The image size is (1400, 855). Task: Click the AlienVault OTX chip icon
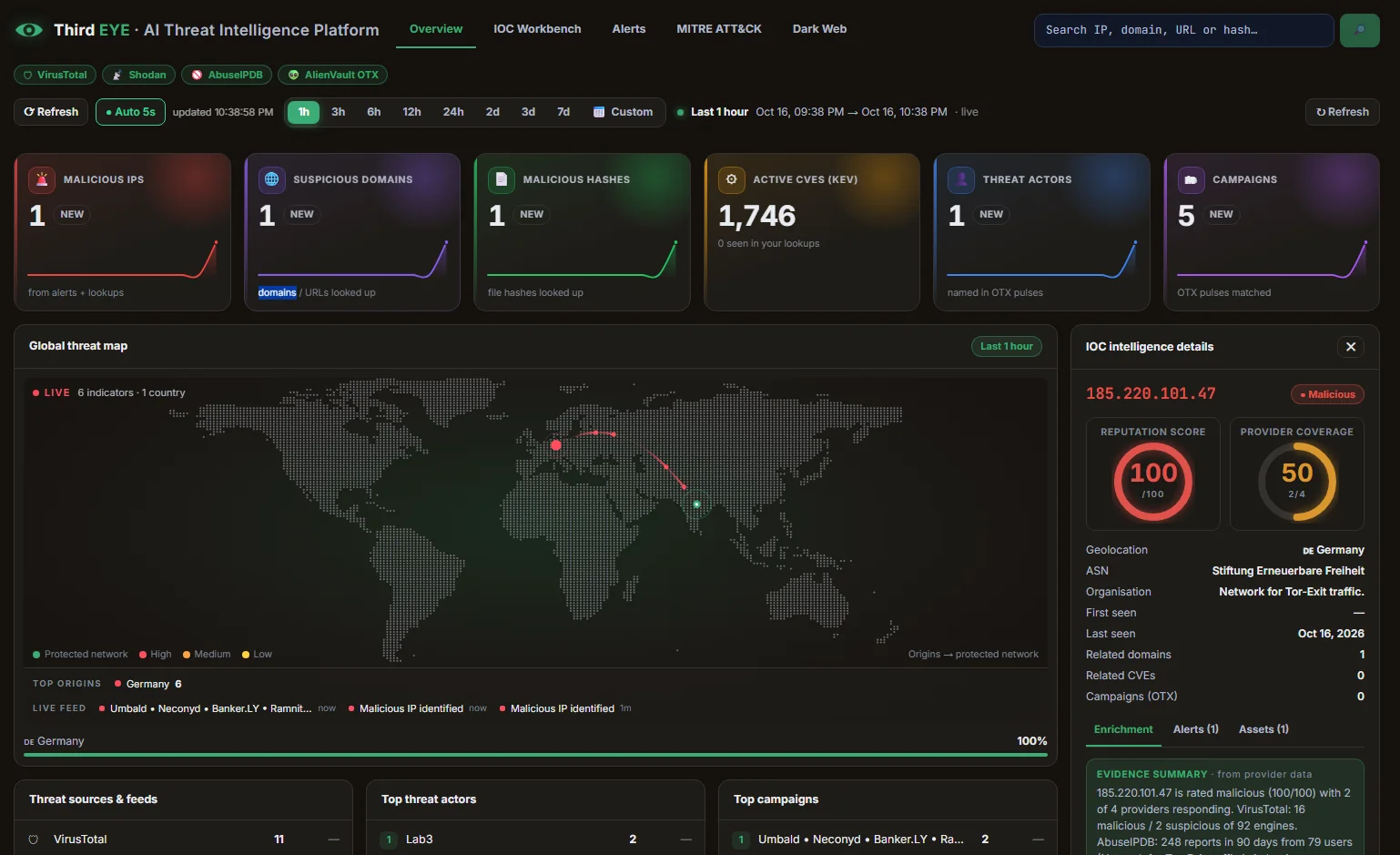pyautogui.click(x=293, y=75)
